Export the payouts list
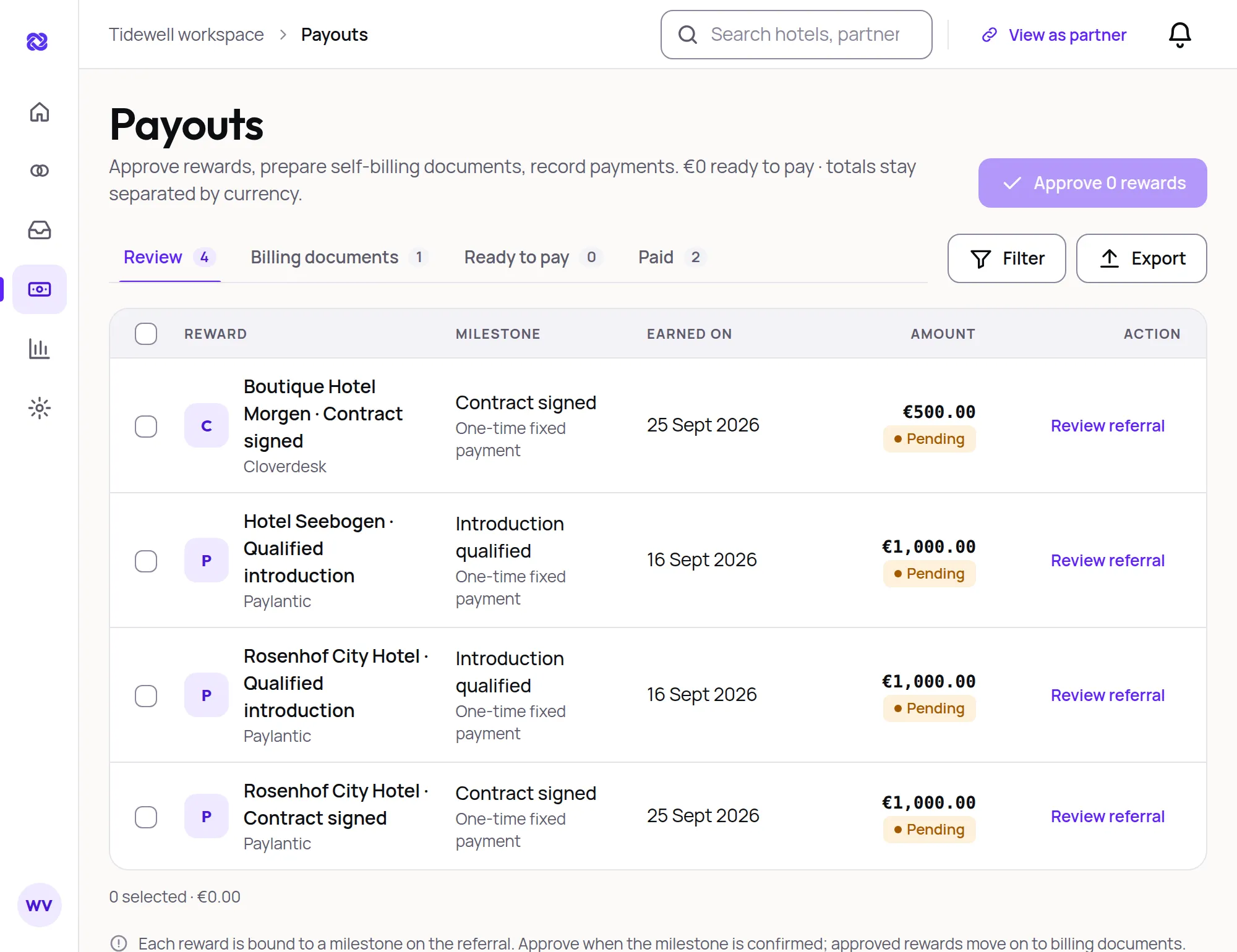 pos(1141,258)
